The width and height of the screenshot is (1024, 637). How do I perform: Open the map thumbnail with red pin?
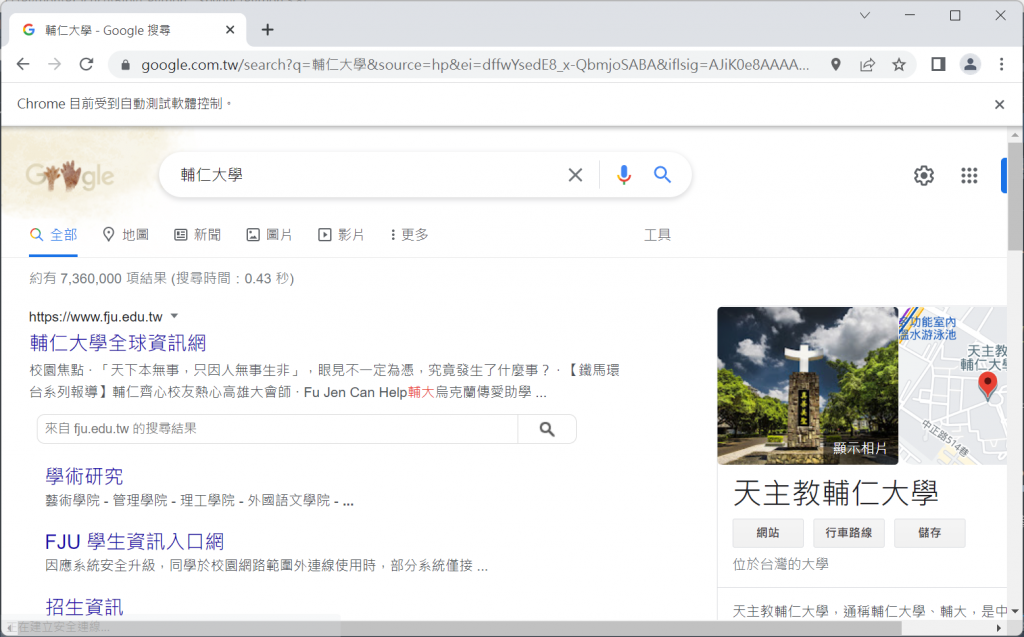953,385
